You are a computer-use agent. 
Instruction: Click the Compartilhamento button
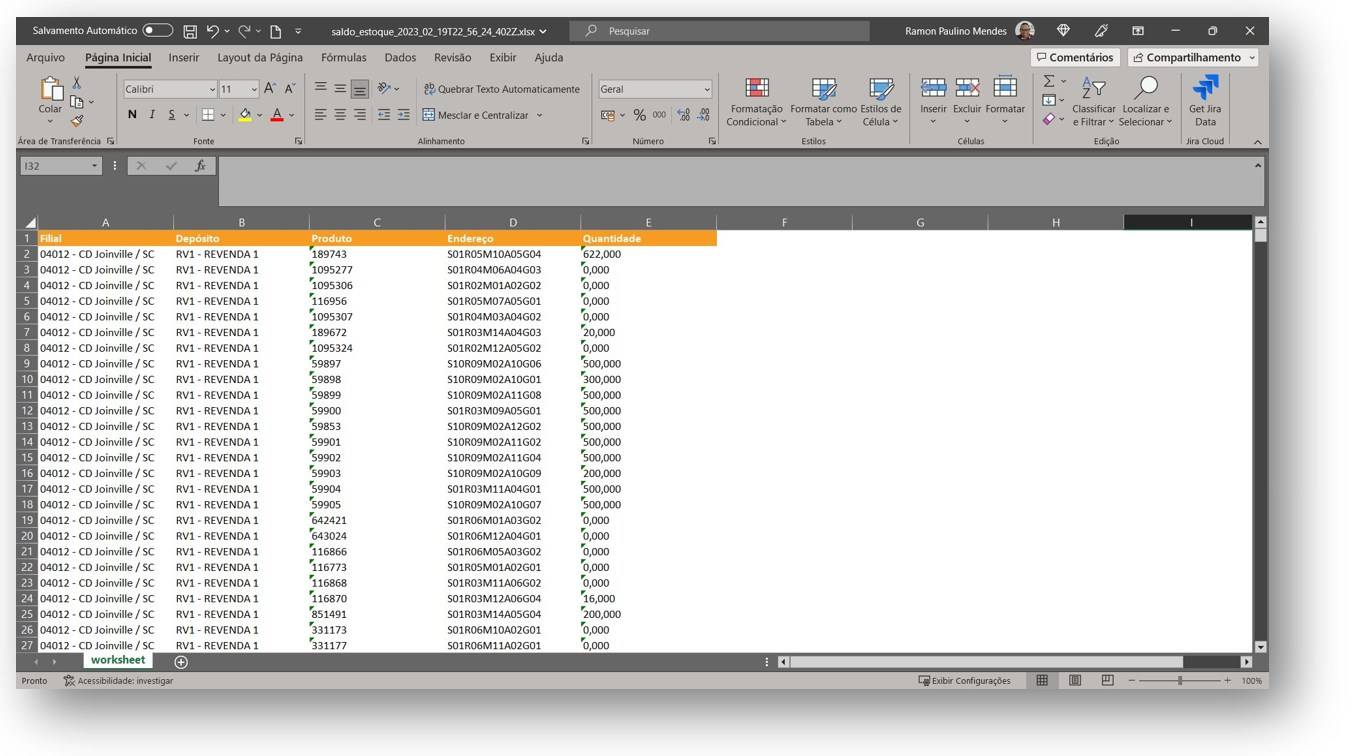click(1192, 58)
